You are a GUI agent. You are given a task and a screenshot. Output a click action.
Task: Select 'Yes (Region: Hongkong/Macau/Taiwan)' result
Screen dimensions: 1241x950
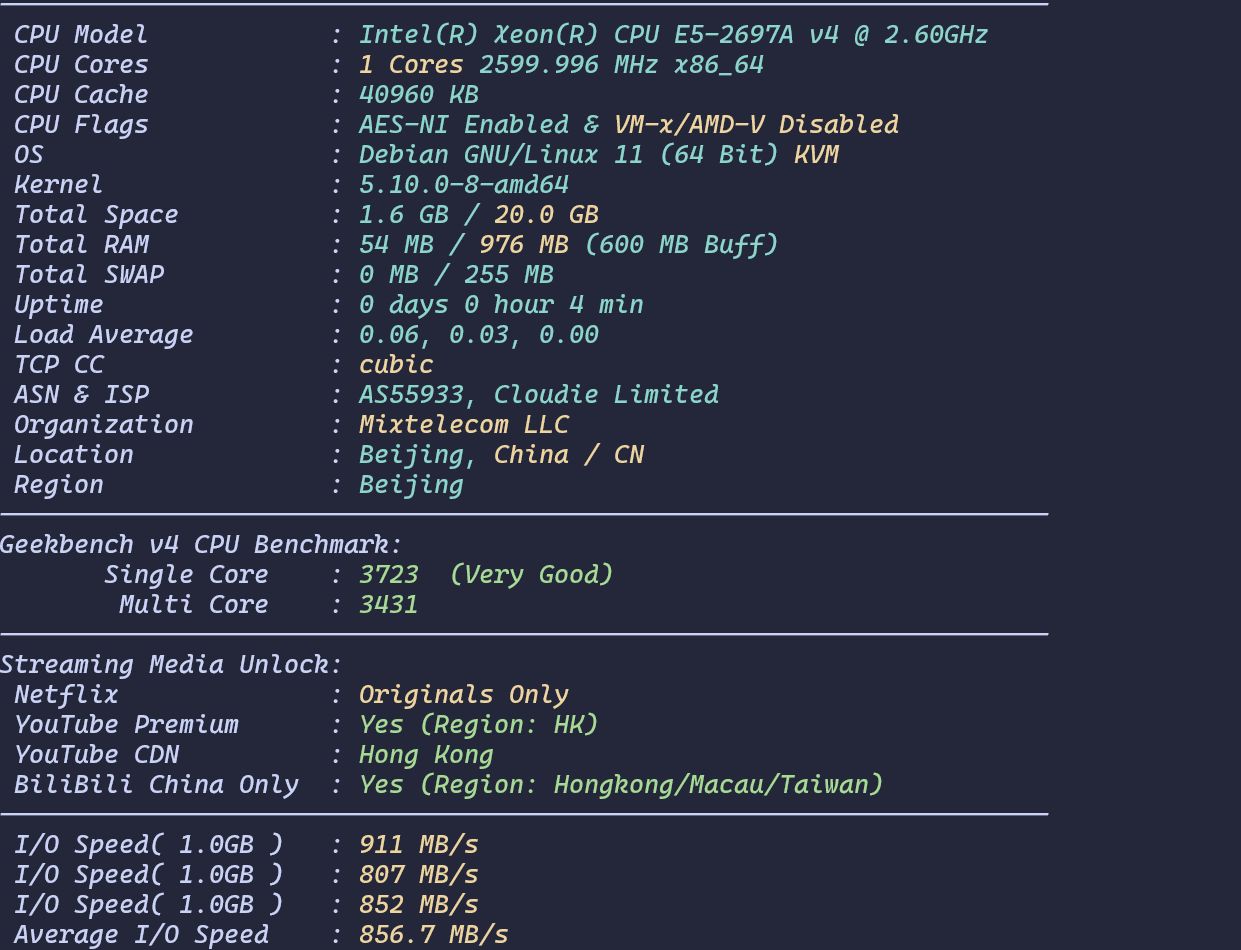[621, 785]
